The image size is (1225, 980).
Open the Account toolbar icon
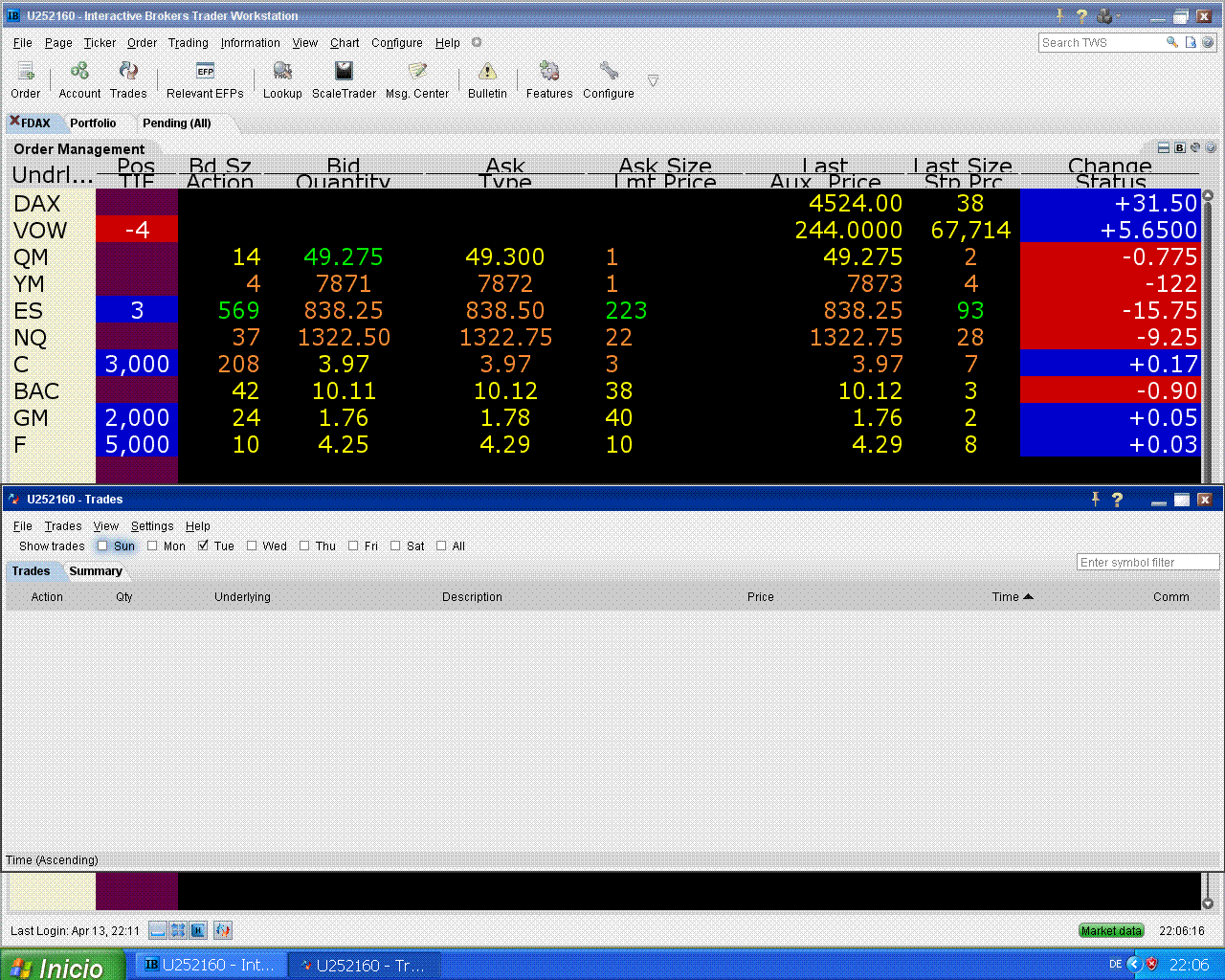(x=79, y=71)
